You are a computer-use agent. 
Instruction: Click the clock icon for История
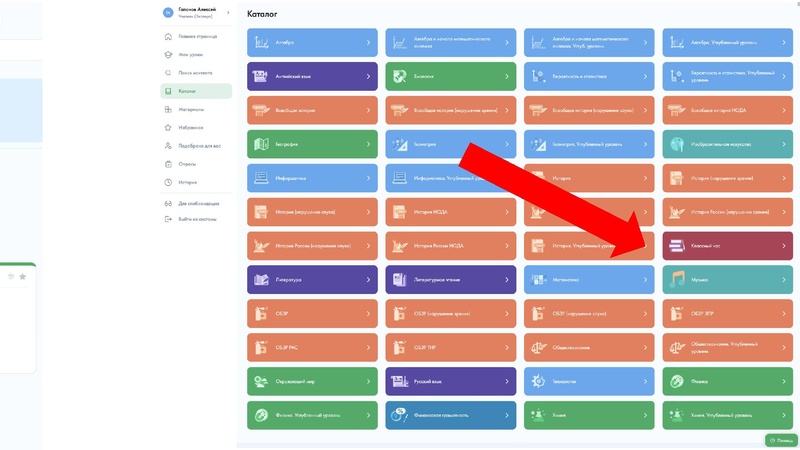coord(167,182)
